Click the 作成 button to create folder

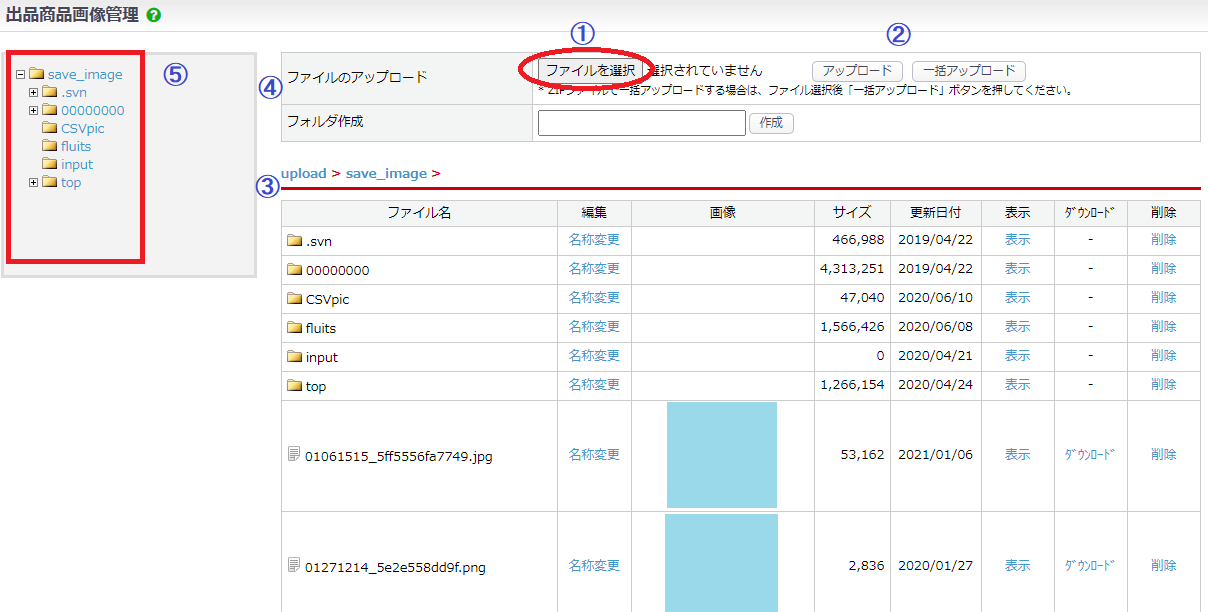(771, 123)
